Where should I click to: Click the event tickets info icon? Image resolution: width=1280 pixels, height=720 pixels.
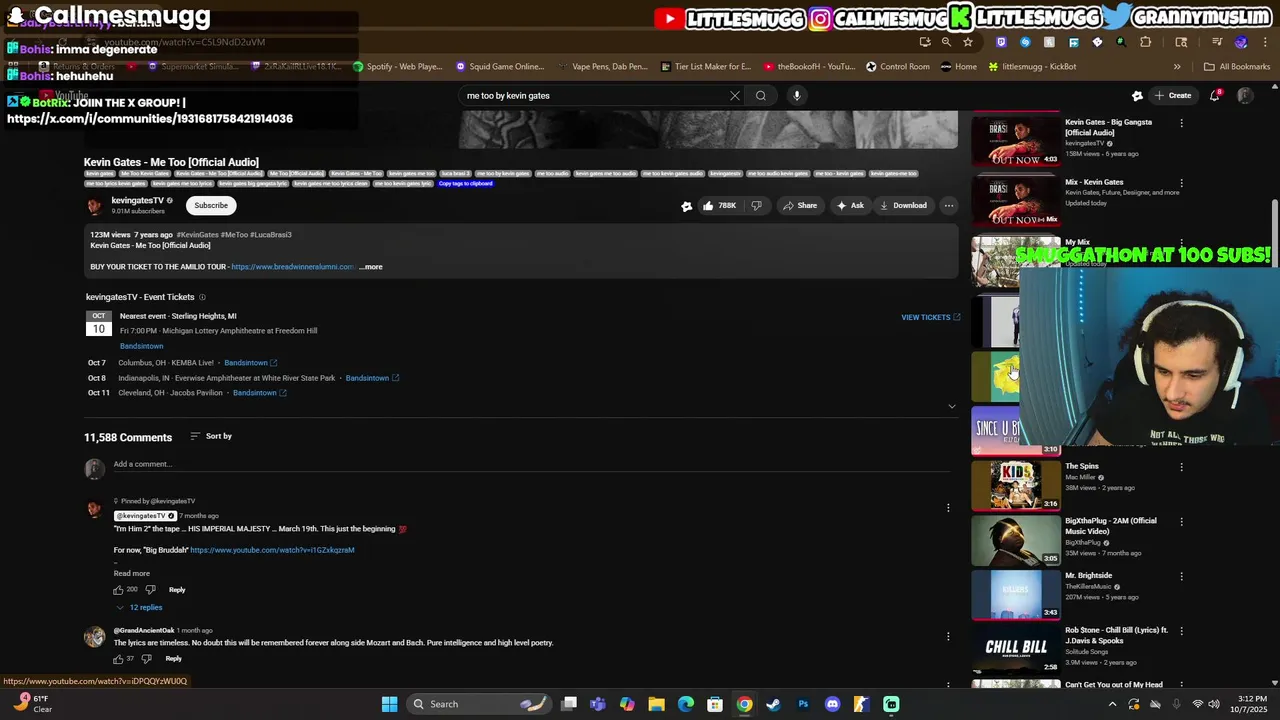[202, 297]
